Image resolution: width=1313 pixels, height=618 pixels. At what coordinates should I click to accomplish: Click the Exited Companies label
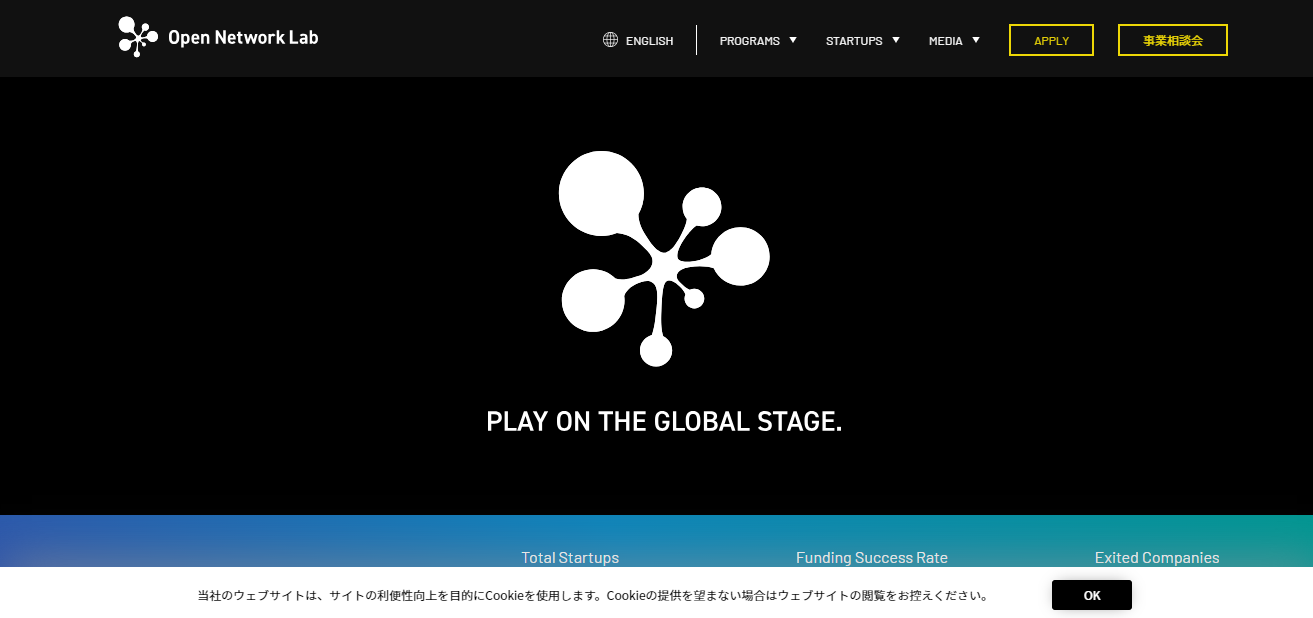[x=1157, y=558]
